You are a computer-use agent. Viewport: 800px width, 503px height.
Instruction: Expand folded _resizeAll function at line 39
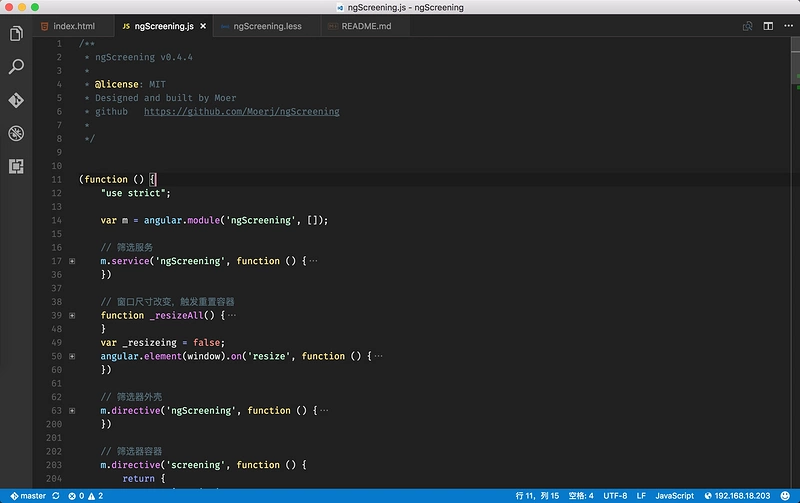(72, 315)
